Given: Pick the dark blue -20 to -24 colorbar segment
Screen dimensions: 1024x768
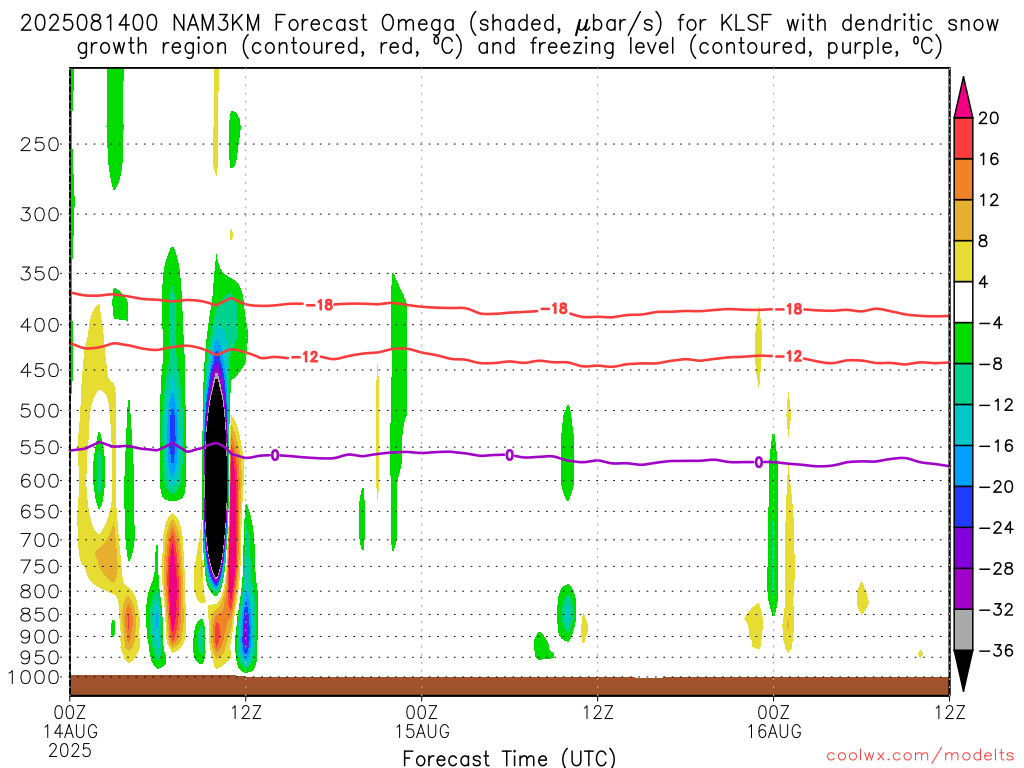Looking at the screenshot, I should click(x=963, y=507).
